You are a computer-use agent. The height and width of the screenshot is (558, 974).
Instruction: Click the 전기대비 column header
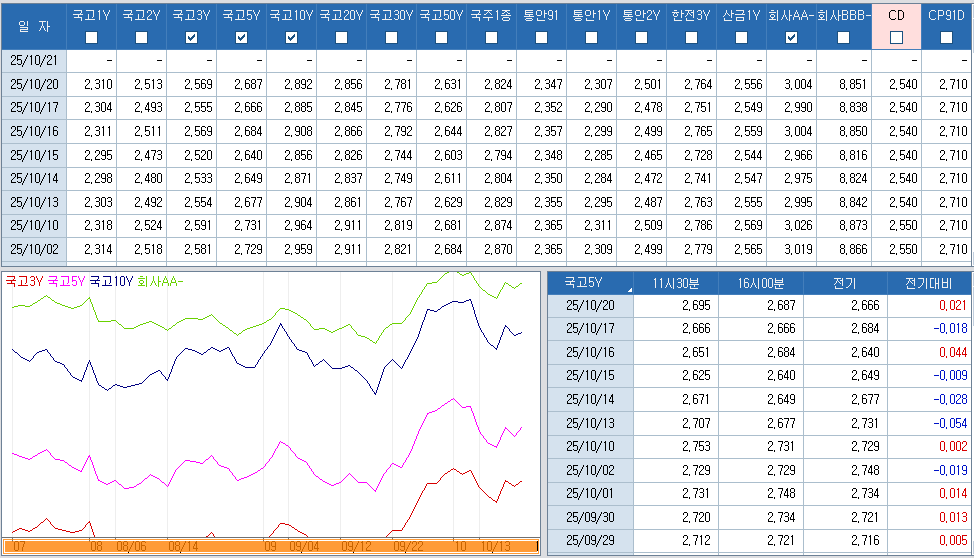[931, 282]
